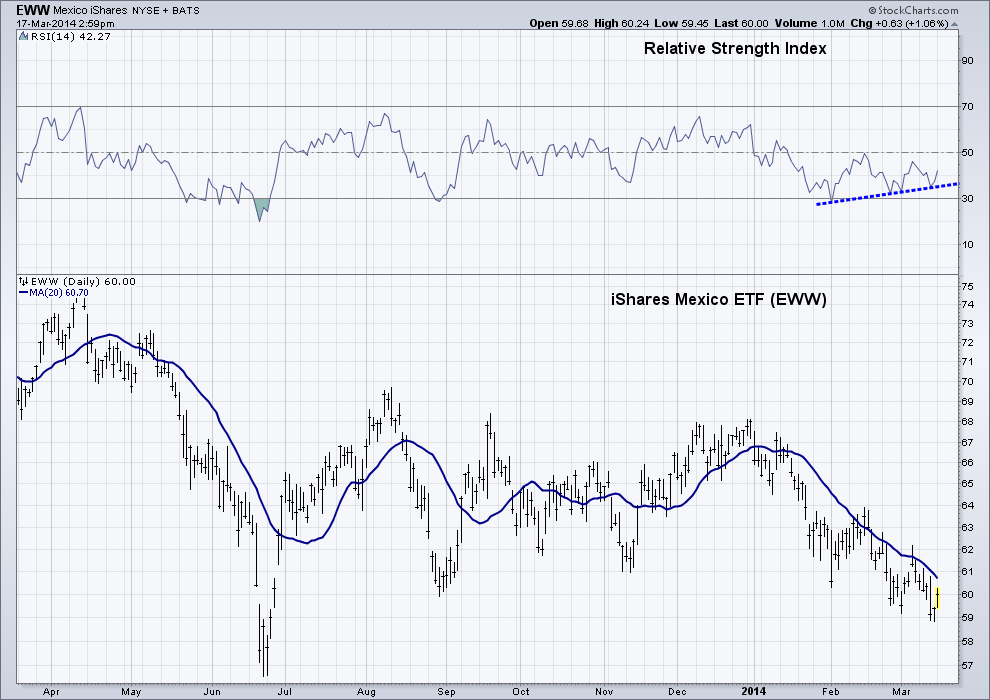Click the Oct label on the date axis
990x700 pixels.
click(x=521, y=692)
